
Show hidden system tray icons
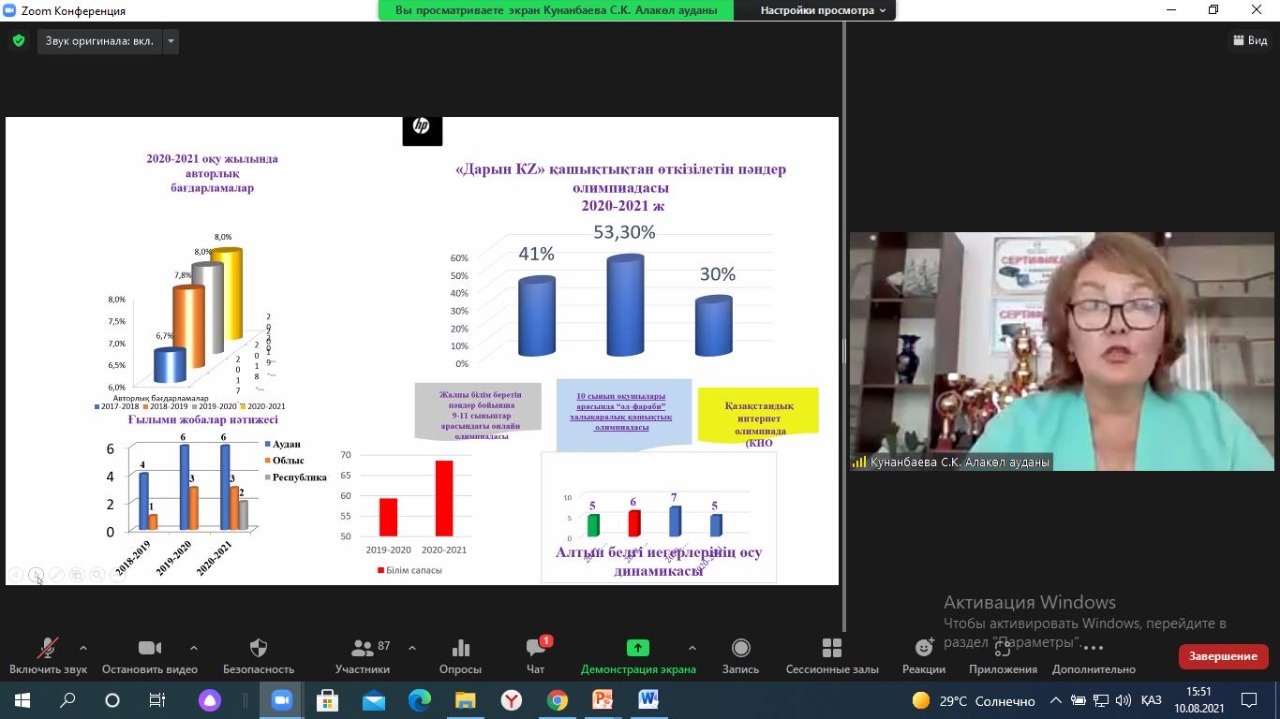[1056, 700]
